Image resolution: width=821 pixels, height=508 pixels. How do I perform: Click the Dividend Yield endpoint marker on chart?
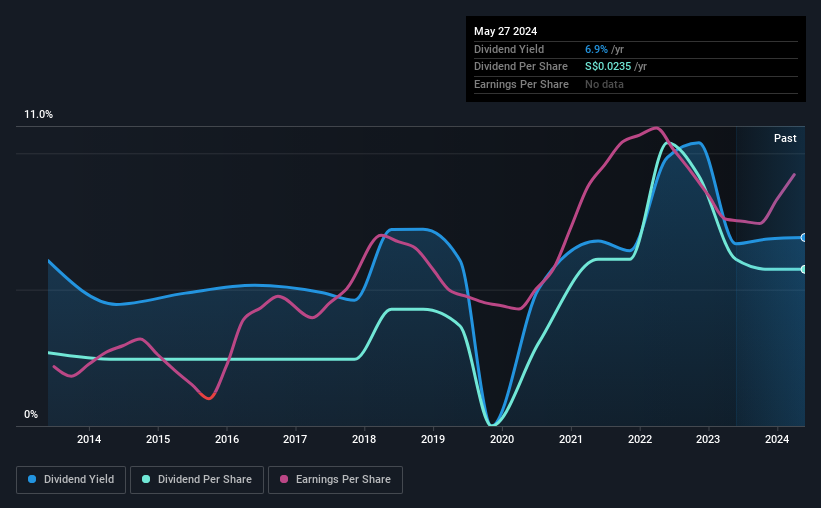click(x=804, y=238)
